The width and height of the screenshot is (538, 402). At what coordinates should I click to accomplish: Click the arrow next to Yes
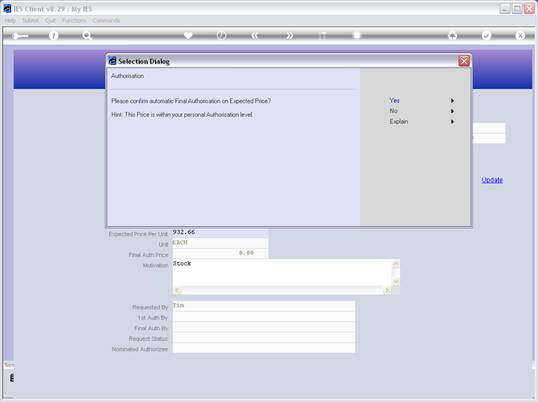(452, 100)
